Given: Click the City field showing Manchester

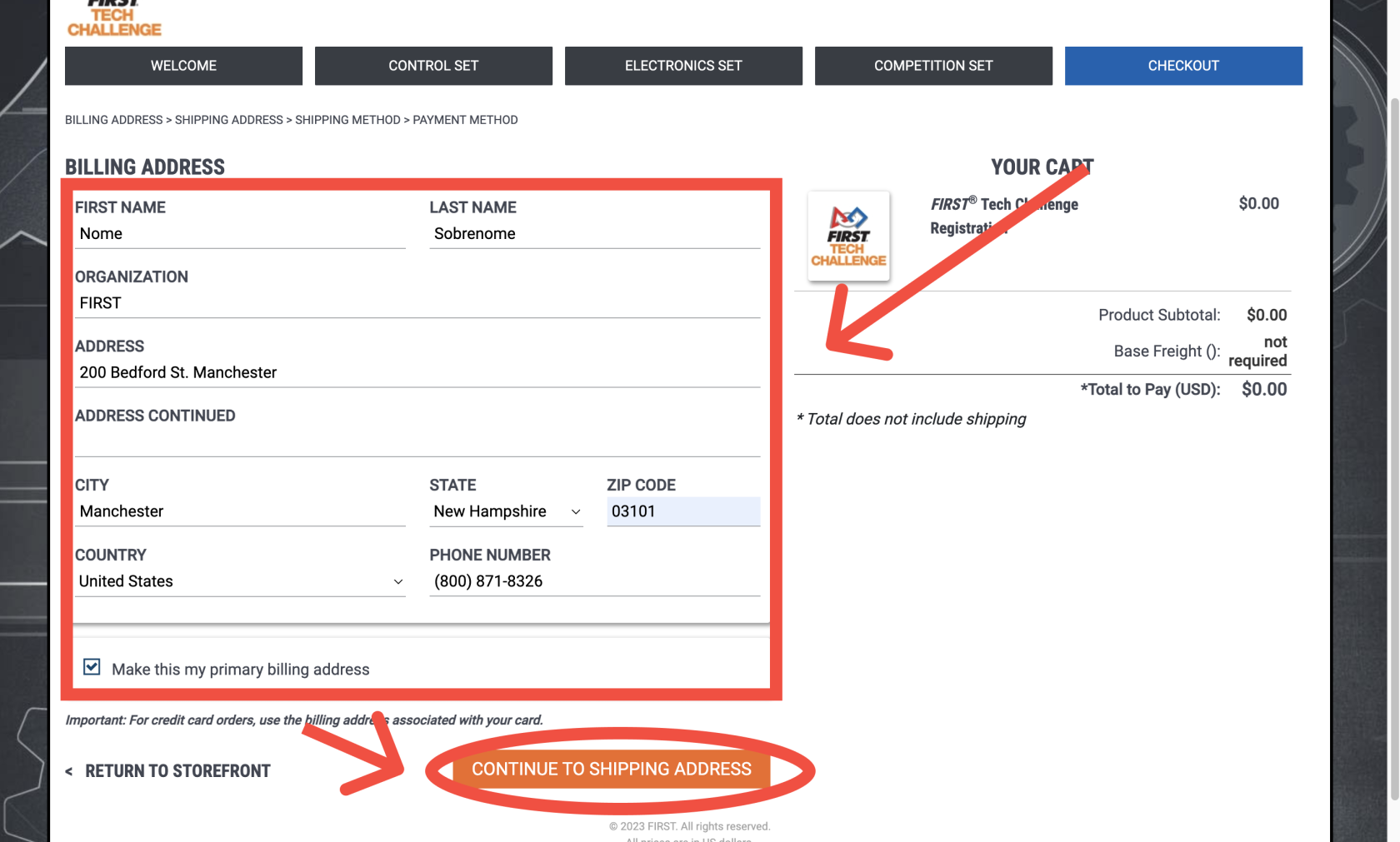Looking at the screenshot, I should tap(240, 511).
